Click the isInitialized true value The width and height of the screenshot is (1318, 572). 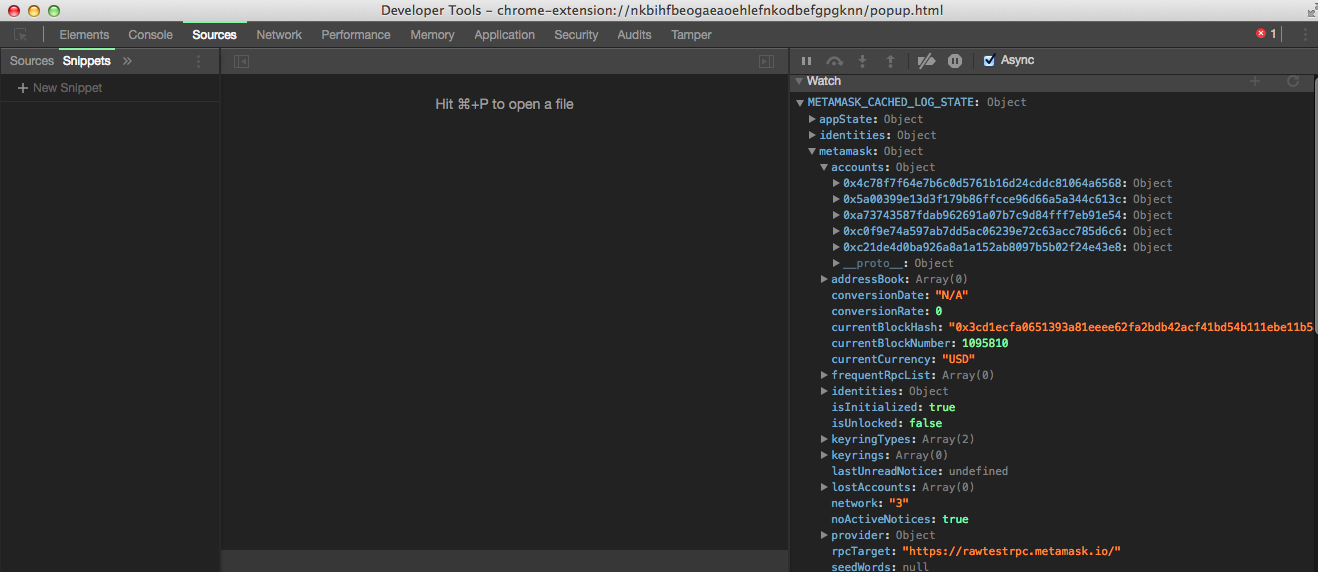pos(942,407)
